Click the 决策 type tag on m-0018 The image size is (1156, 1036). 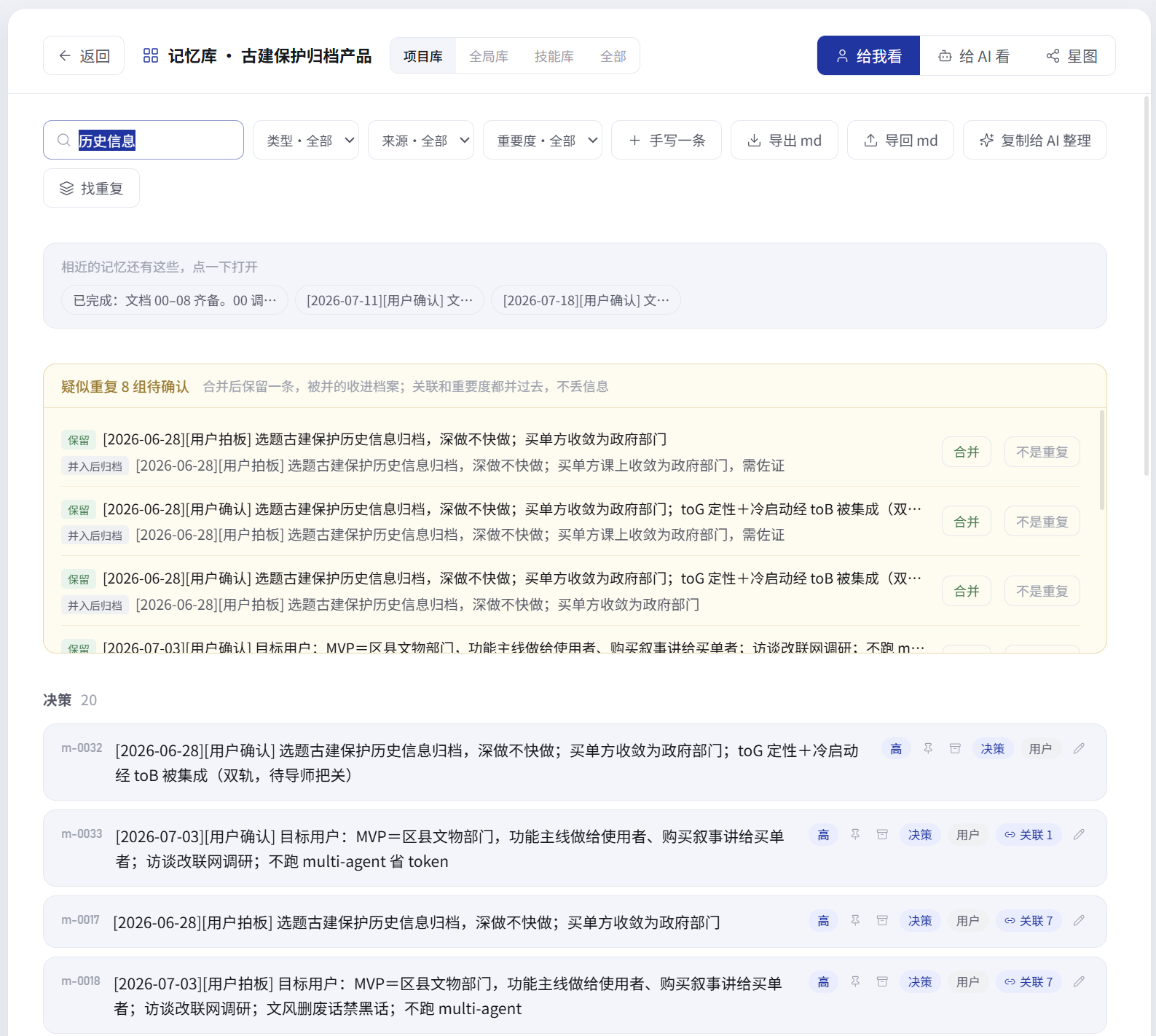[x=919, y=982]
